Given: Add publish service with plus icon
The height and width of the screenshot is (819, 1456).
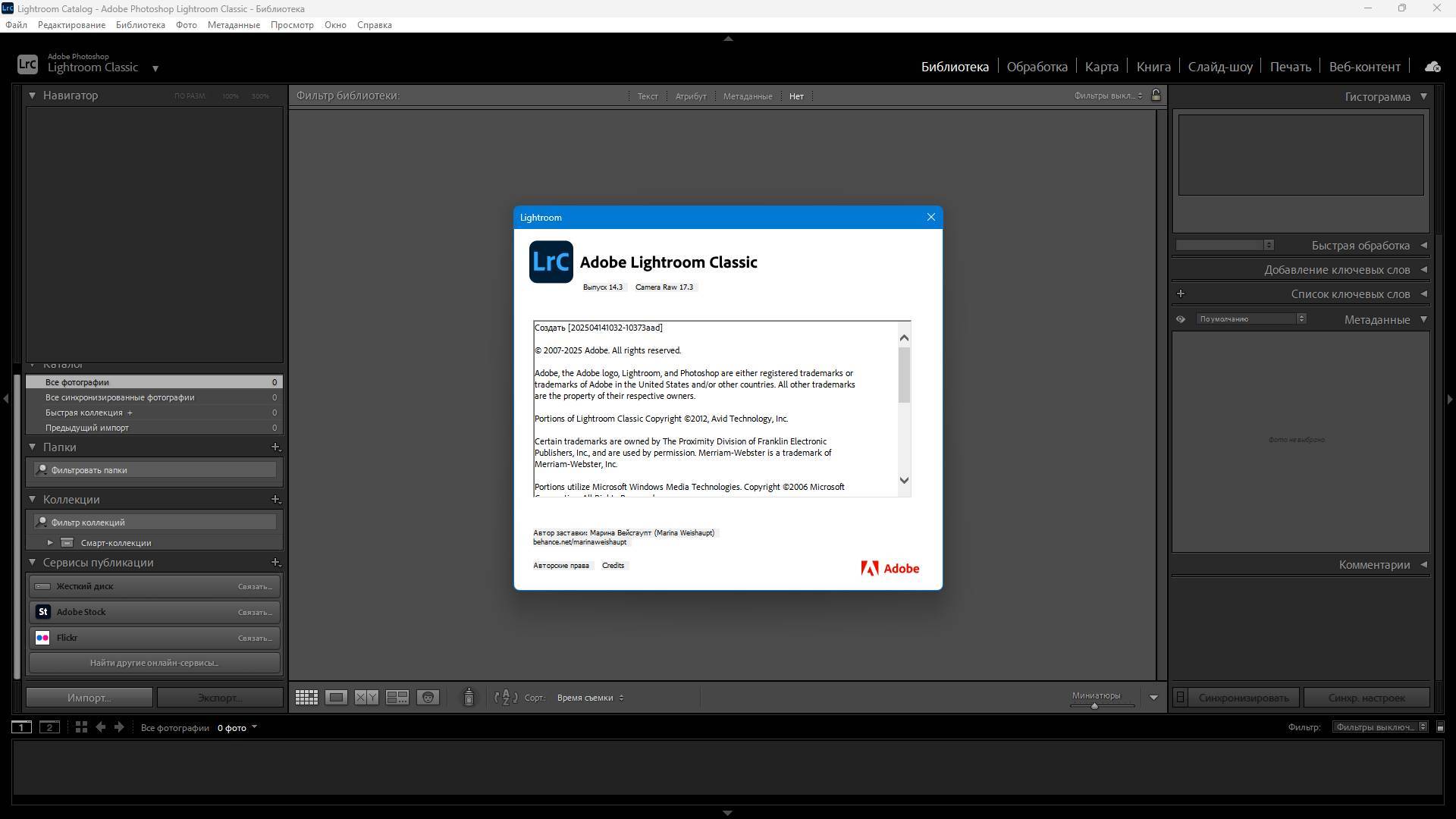Looking at the screenshot, I should click(x=276, y=563).
